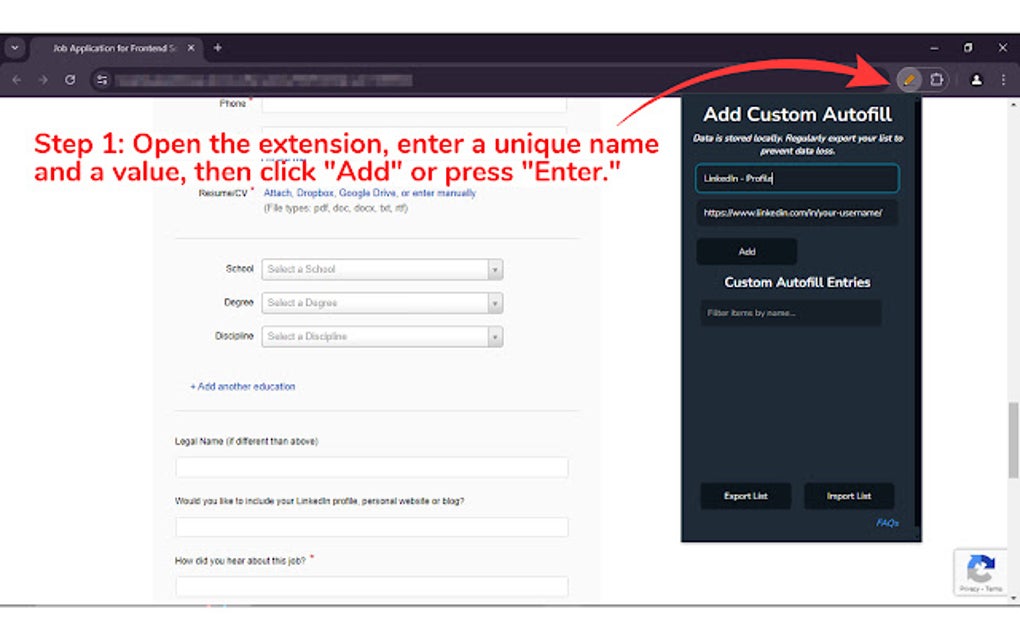Open the custom autofill extension pencil icon
This screenshot has height=638, width=1020.
(x=909, y=79)
